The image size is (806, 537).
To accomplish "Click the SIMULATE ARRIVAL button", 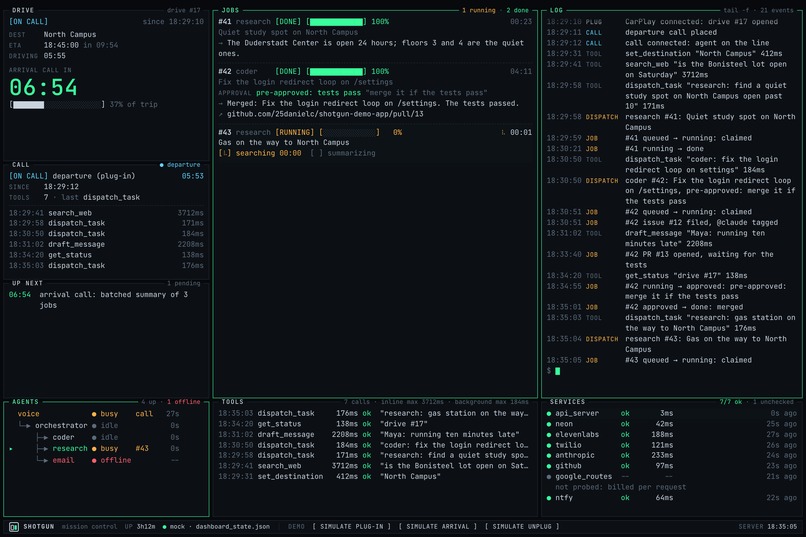I will tap(438, 527).
